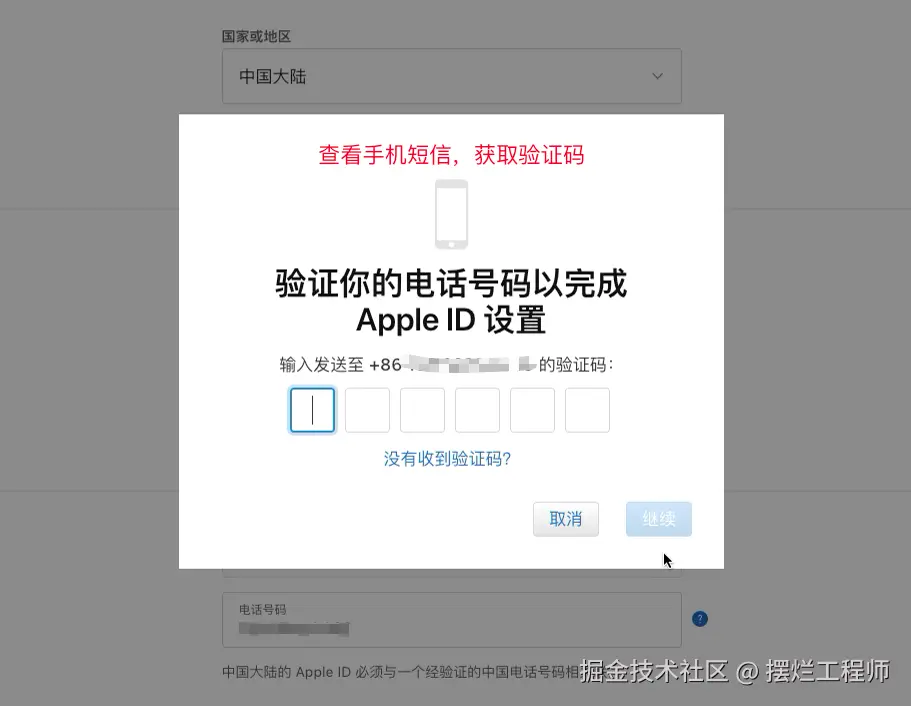Click the 继续 continue button
This screenshot has height=706, width=911.
[659, 519]
